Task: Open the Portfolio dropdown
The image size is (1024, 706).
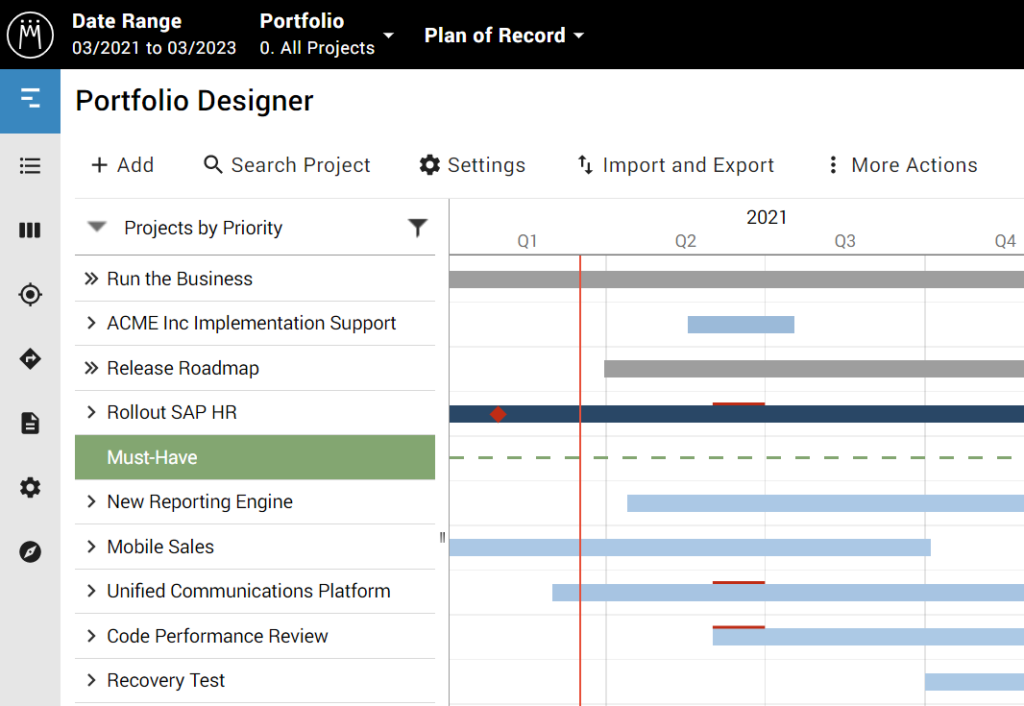Action: 326,35
